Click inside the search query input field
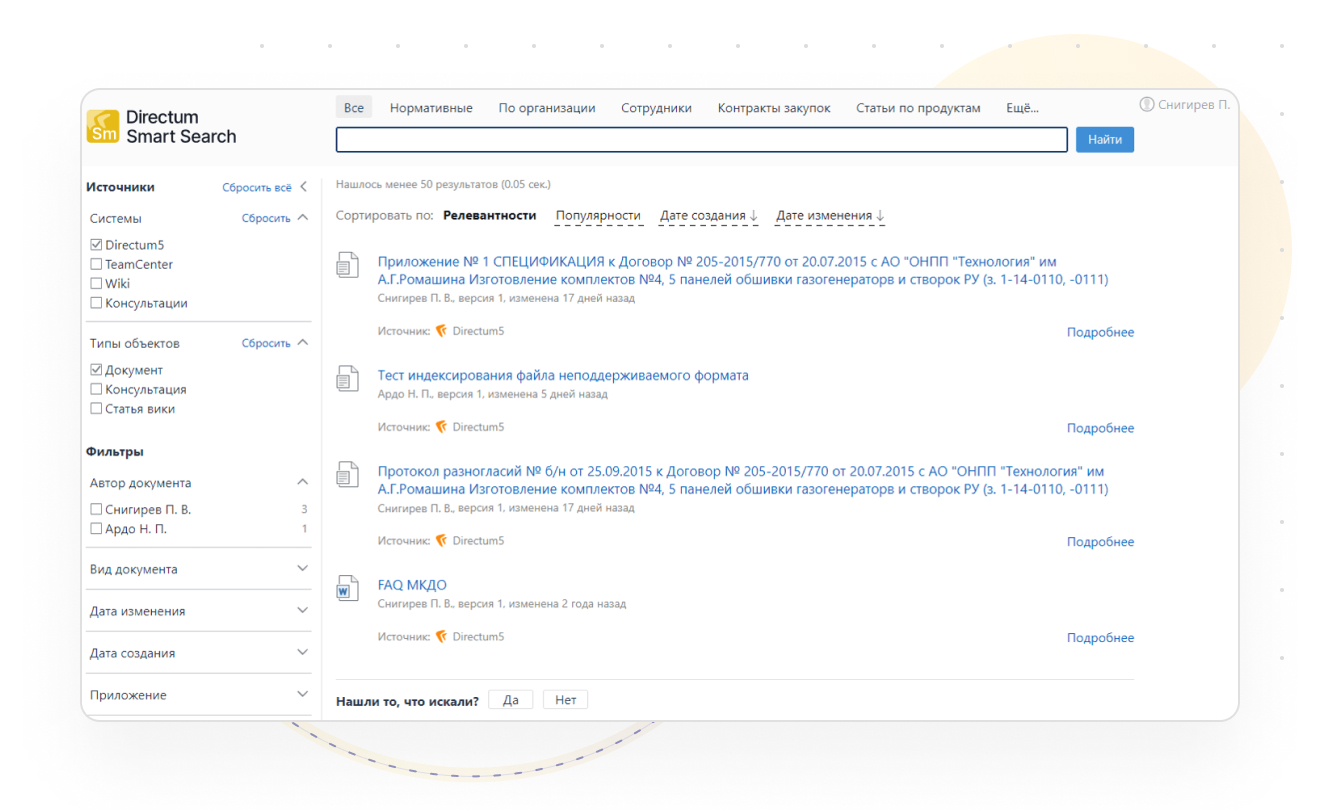Viewport: 1320px width, 810px height. click(702, 140)
